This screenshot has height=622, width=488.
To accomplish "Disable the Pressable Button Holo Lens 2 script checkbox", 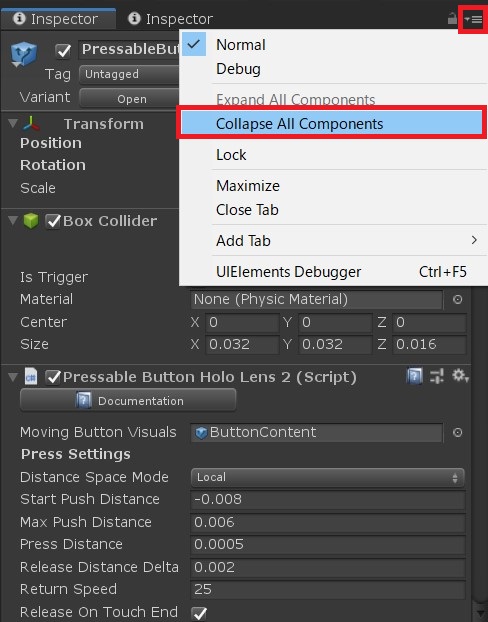I will click(53, 377).
